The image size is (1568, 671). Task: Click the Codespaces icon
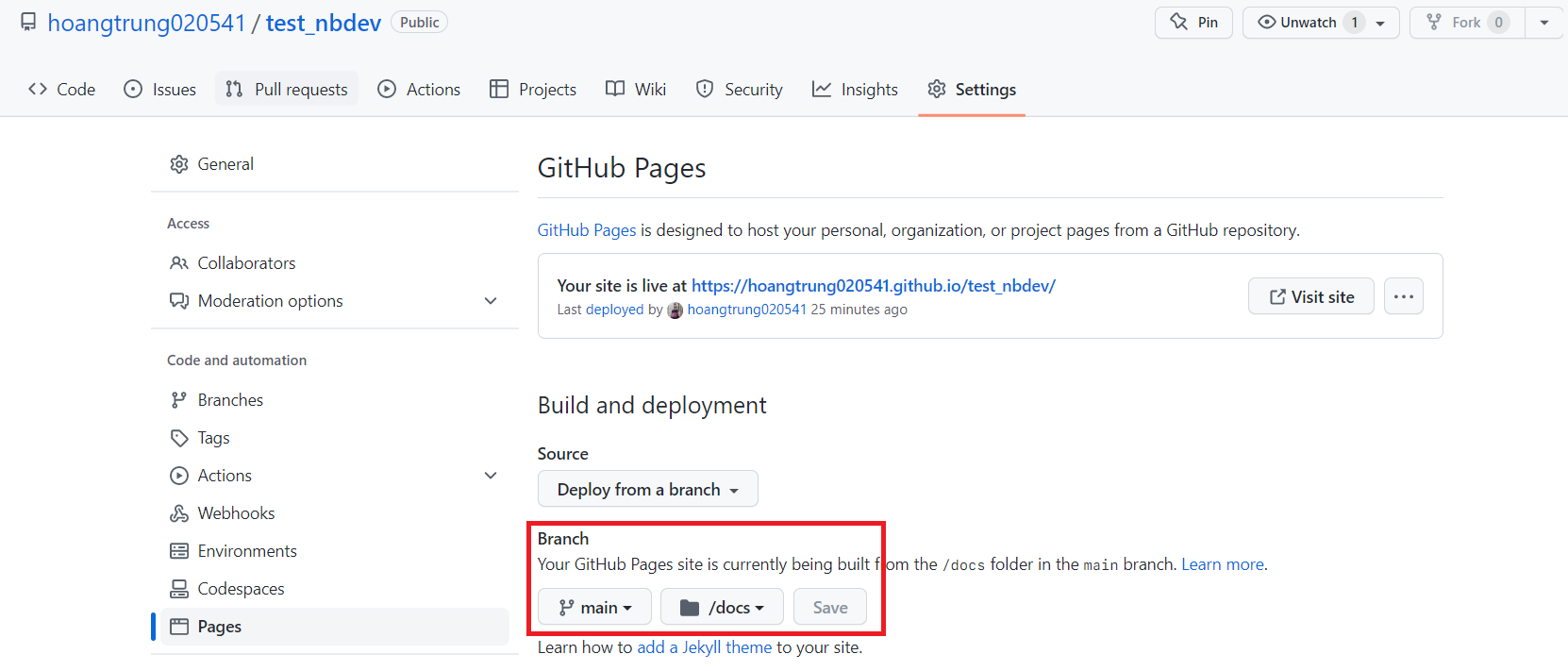pos(179,589)
